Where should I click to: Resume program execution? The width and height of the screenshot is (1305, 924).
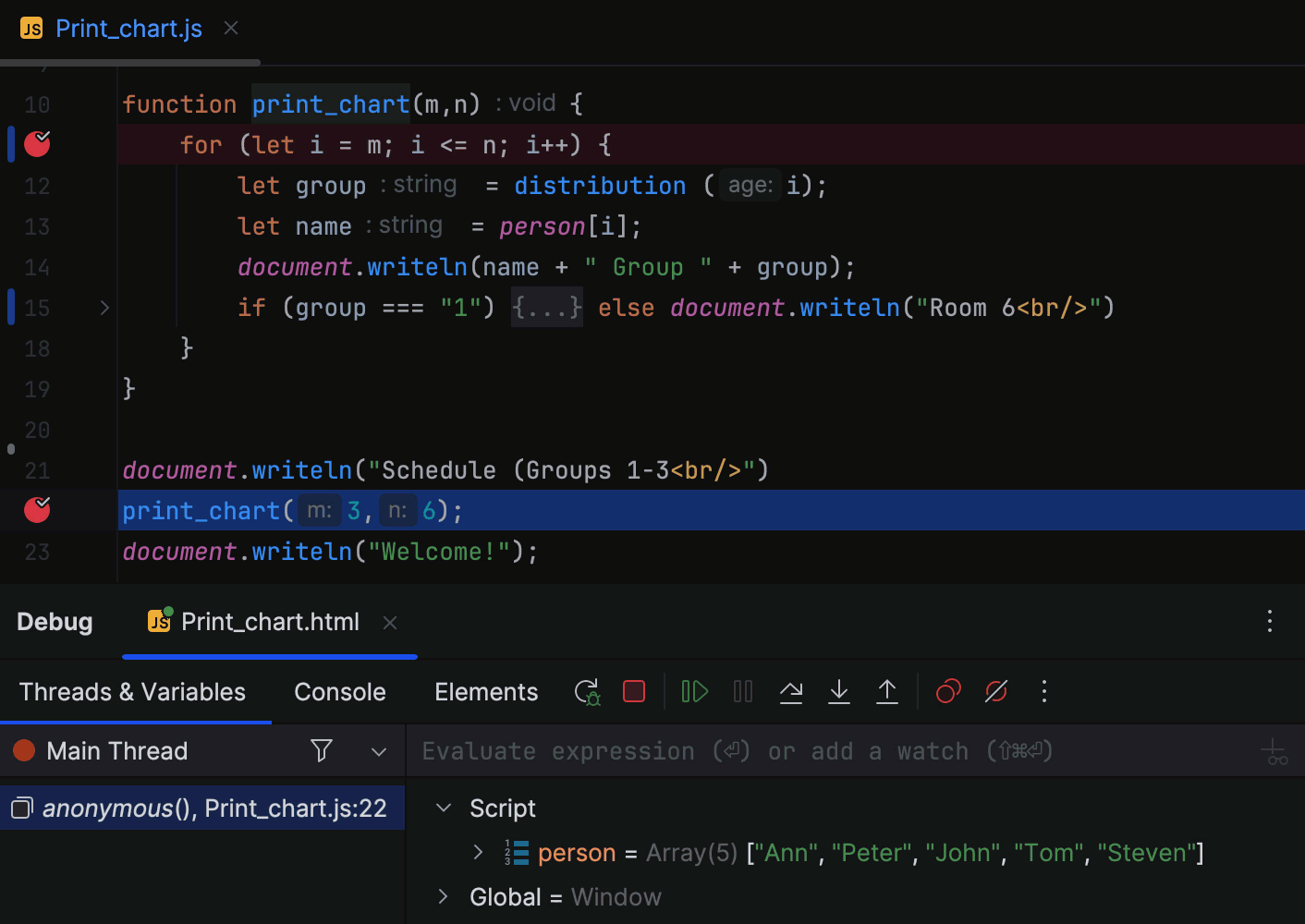tap(694, 691)
